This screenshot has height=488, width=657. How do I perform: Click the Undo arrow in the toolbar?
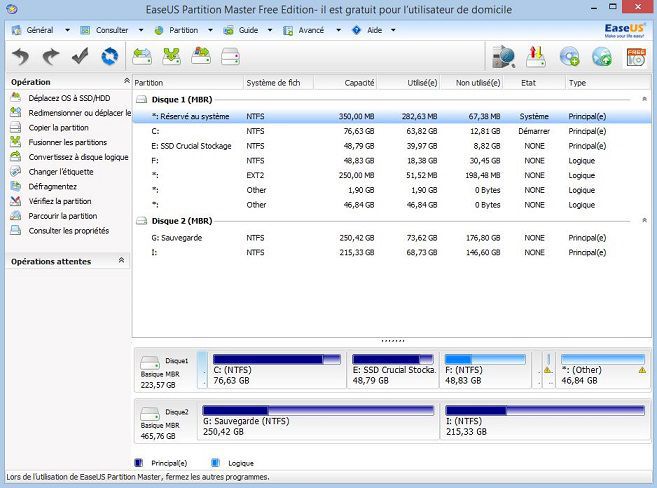21,56
